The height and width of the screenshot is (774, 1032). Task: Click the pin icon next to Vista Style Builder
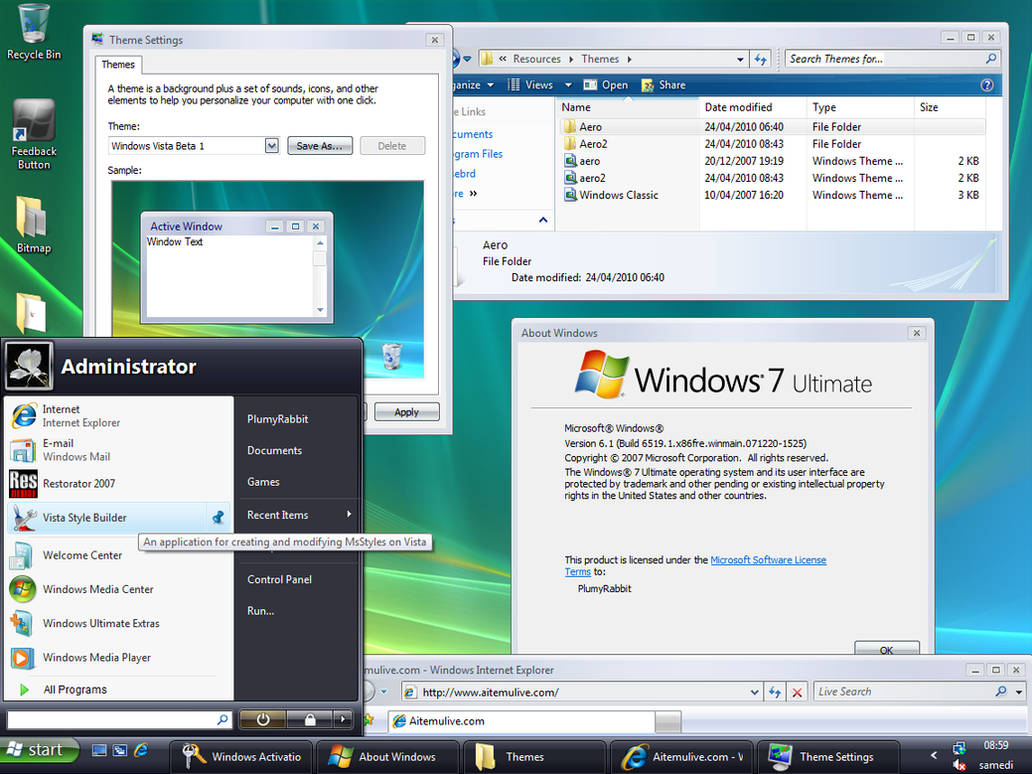(218, 518)
